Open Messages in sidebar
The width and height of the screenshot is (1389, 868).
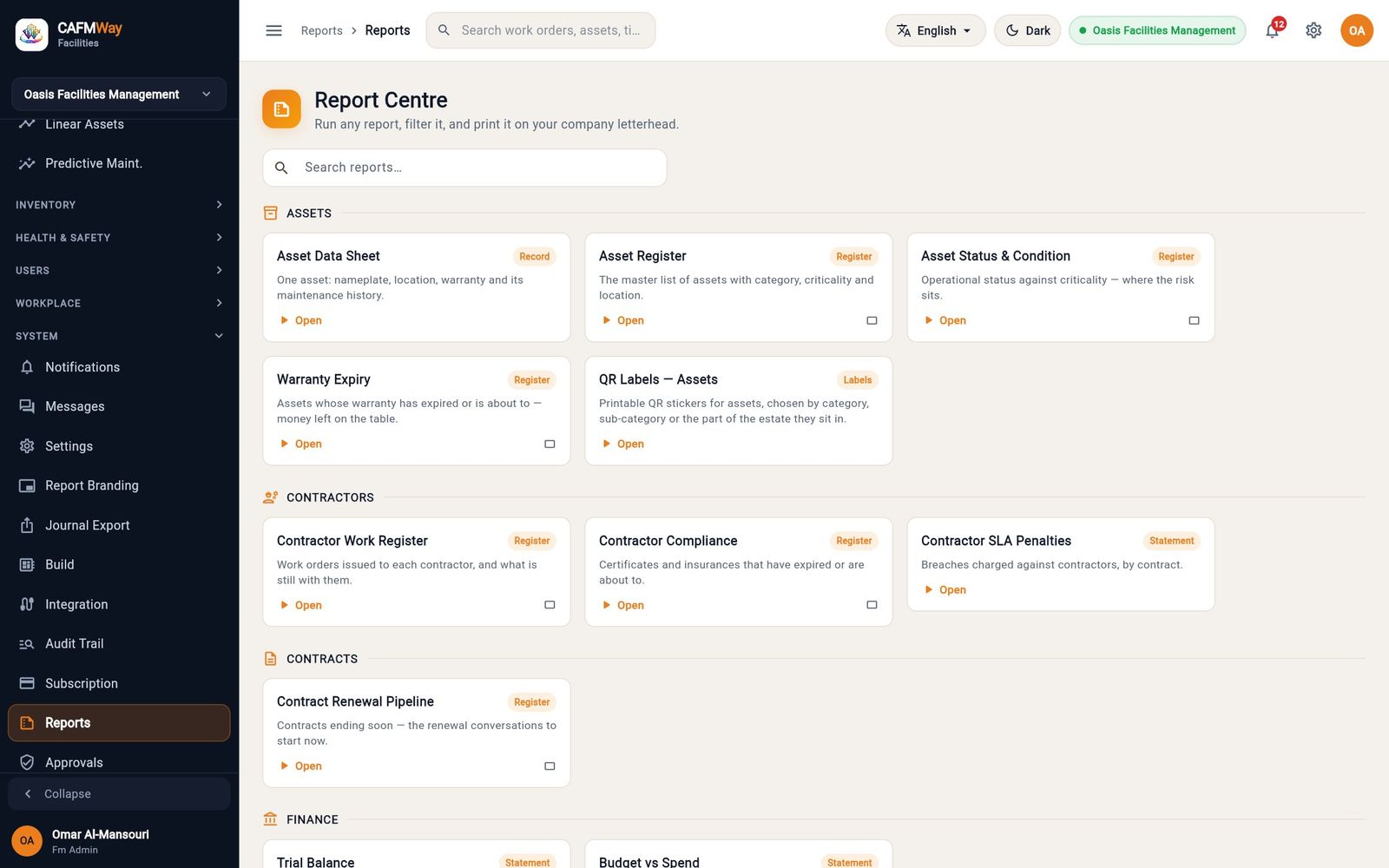point(119,406)
